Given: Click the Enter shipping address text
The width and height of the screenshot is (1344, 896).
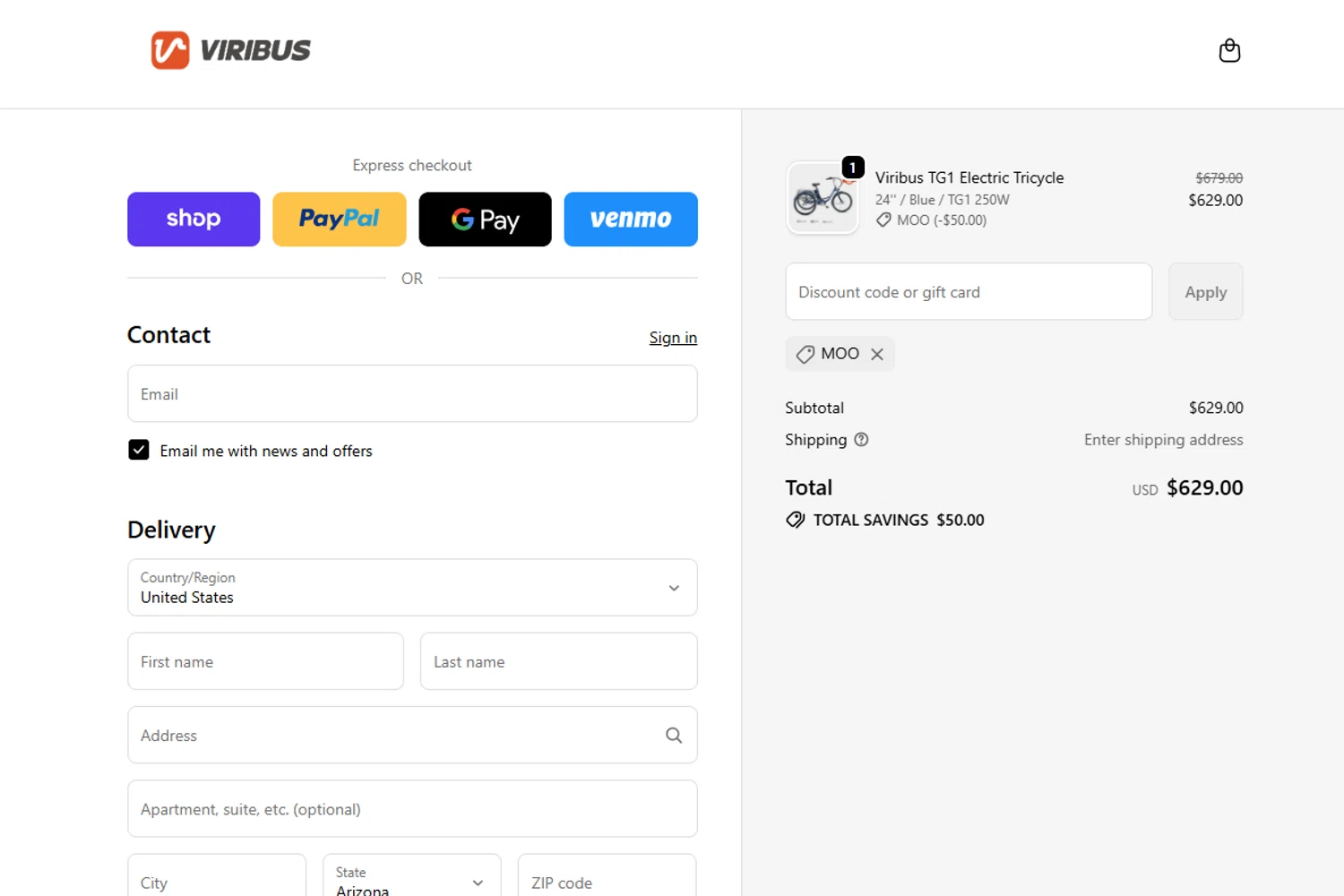Looking at the screenshot, I should [1163, 439].
